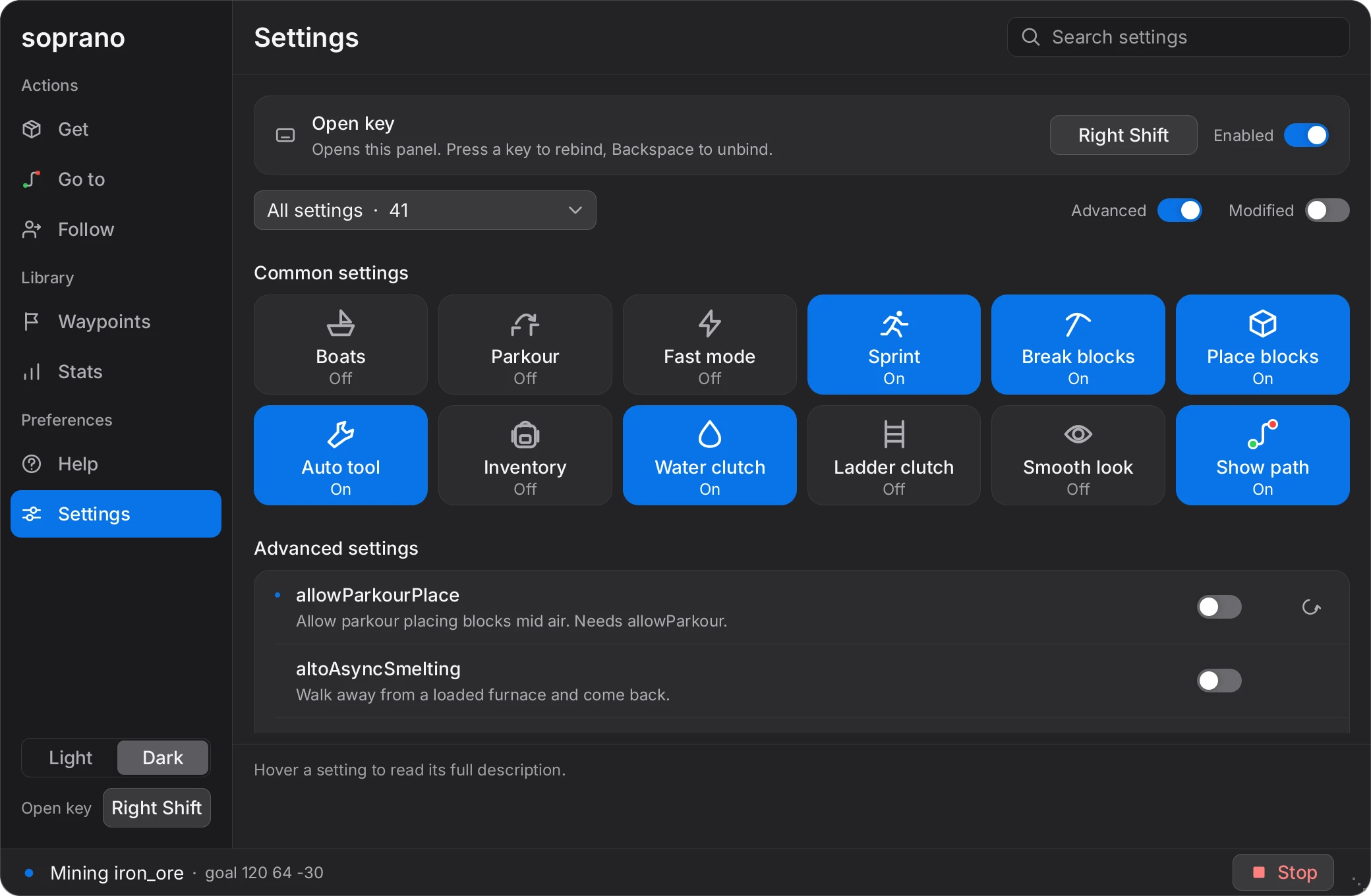Disable the Sprint tile
Viewport: 1371px width, 896px height.
coord(894,345)
